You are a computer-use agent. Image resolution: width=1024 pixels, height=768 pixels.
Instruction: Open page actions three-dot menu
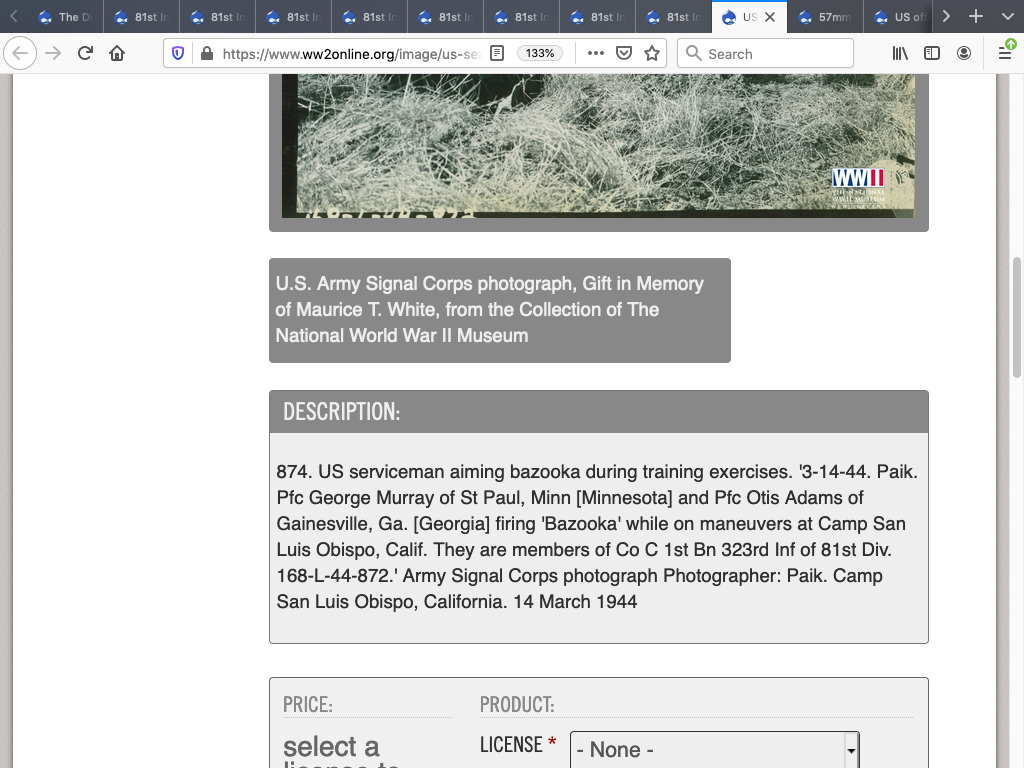[596, 54]
